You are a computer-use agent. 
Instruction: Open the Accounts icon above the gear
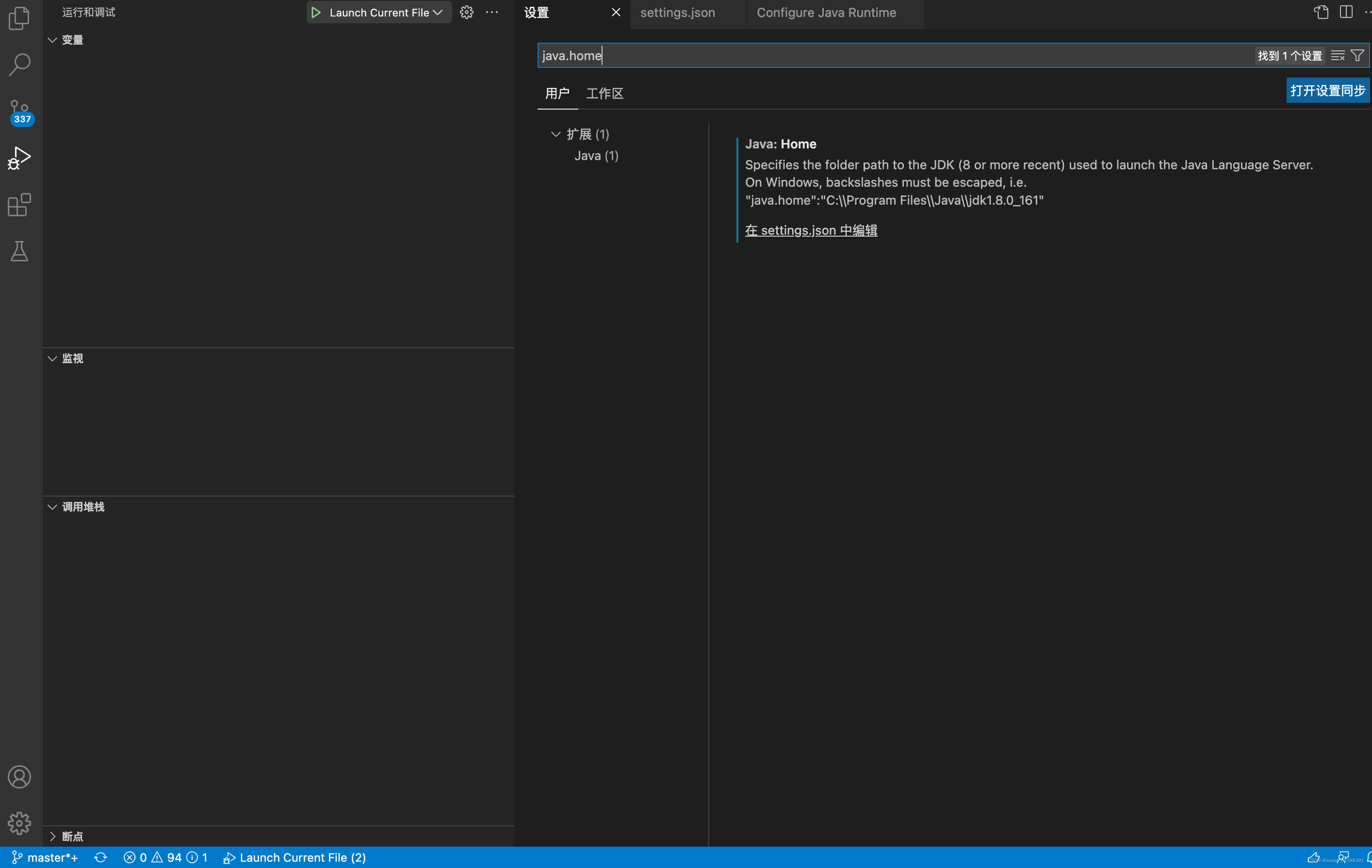(19, 776)
